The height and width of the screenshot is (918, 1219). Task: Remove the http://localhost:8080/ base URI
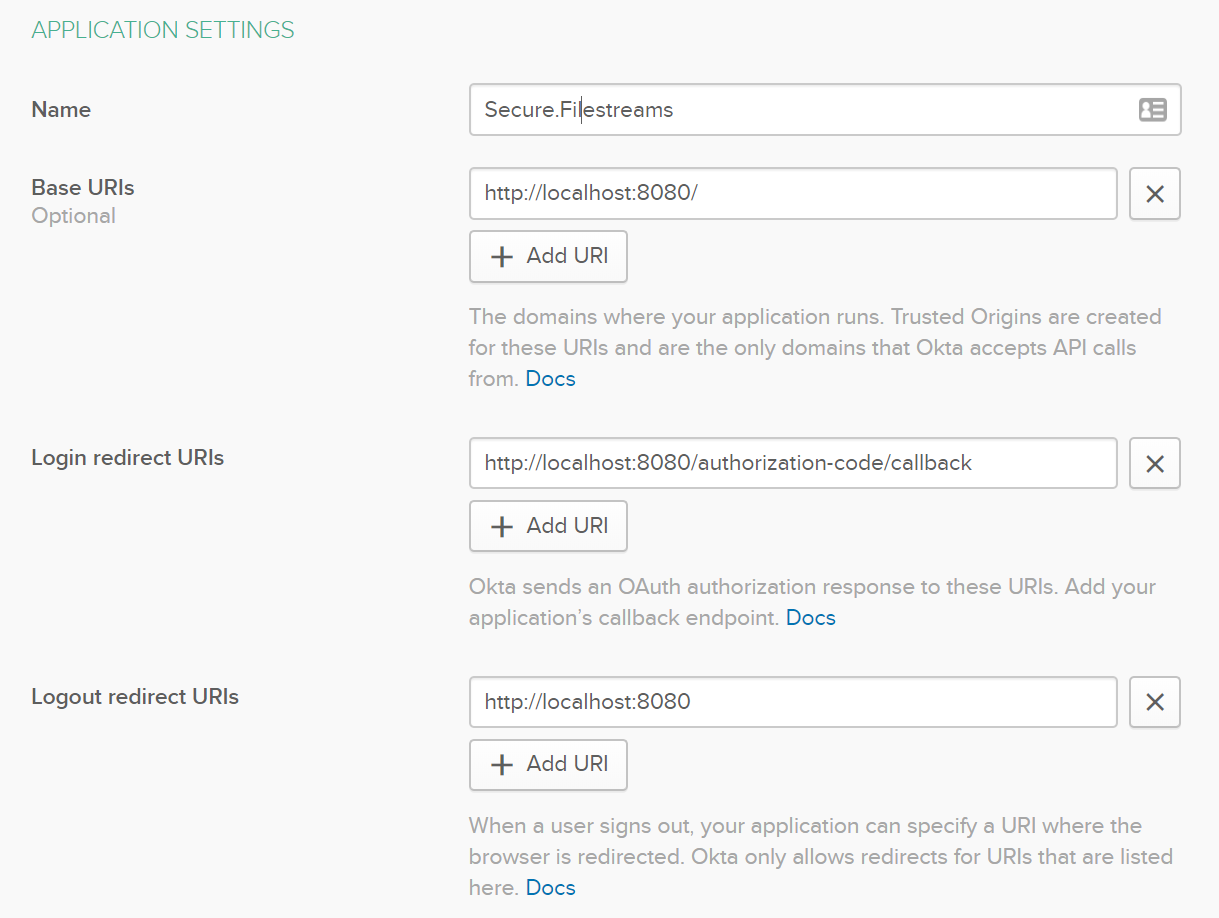[x=1154, y=194]
